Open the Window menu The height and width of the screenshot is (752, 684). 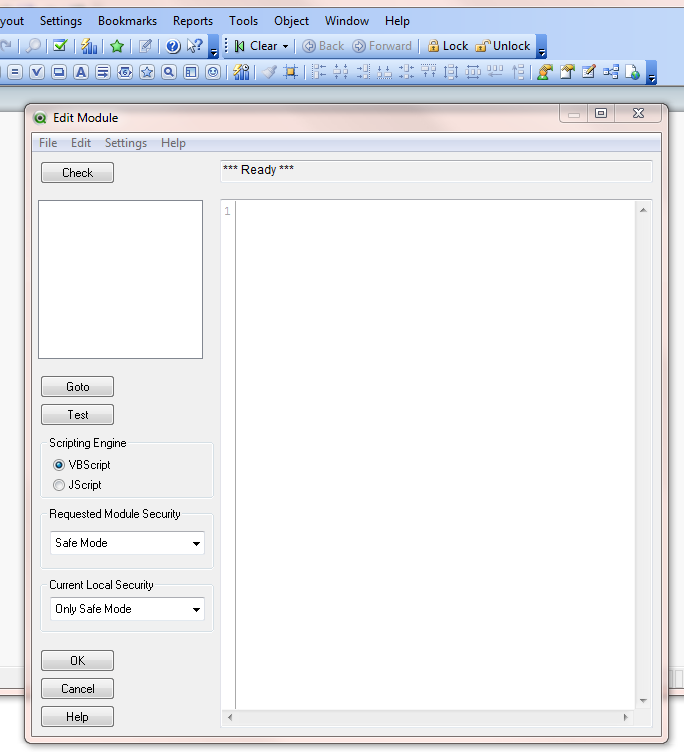point(347,21)
